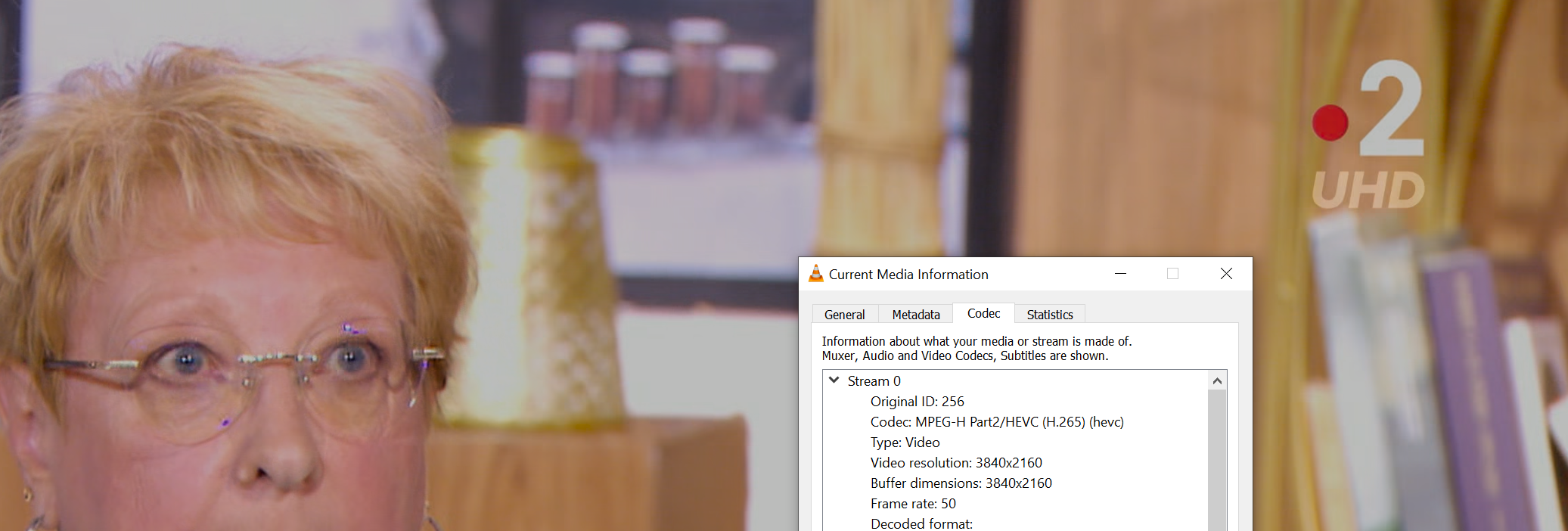
Task: Click the VLC cone icon in title bar
Action: click(815, 274)
